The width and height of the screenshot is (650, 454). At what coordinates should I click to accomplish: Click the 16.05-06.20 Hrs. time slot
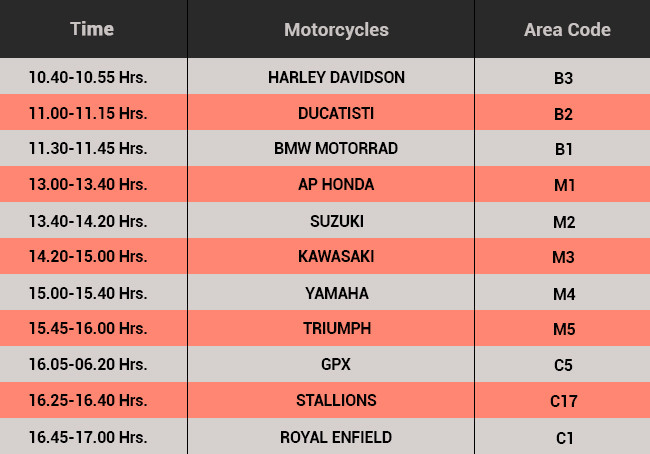88,365
